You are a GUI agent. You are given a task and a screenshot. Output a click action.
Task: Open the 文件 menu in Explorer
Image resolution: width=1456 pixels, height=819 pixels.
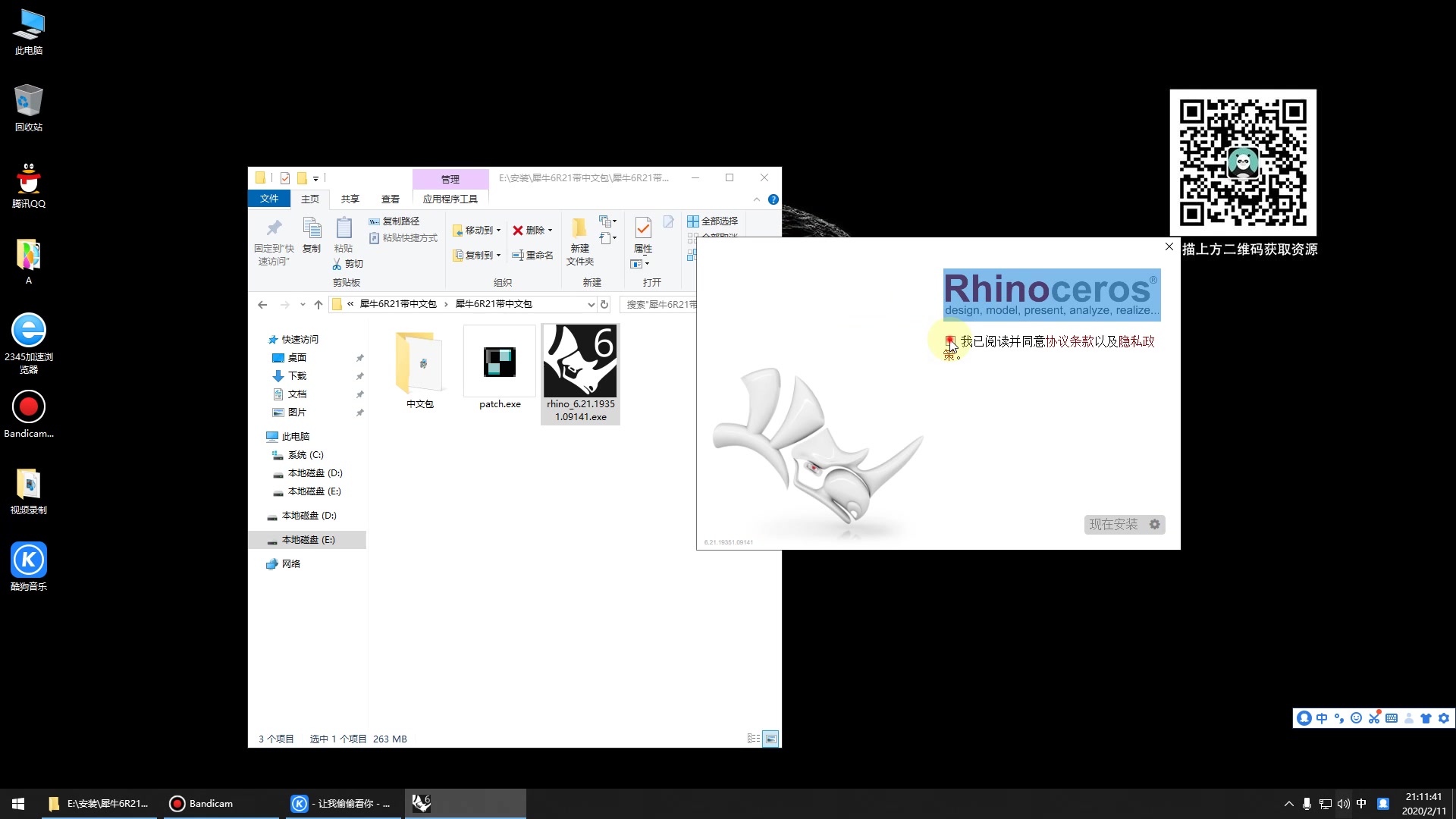tap(269, 199)
